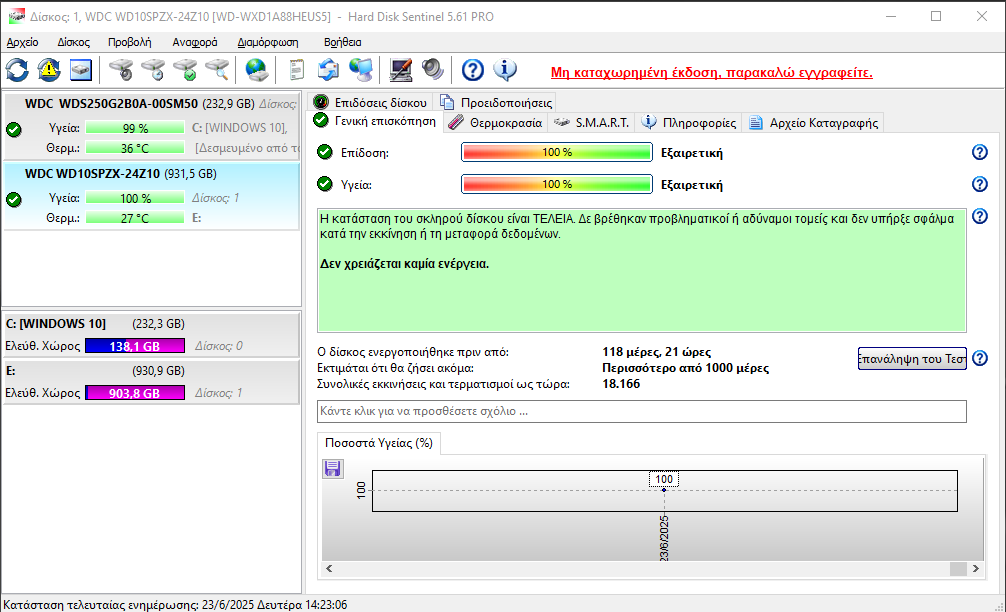
Task: Click help icon beside green status text
Action: coord(980,216)
